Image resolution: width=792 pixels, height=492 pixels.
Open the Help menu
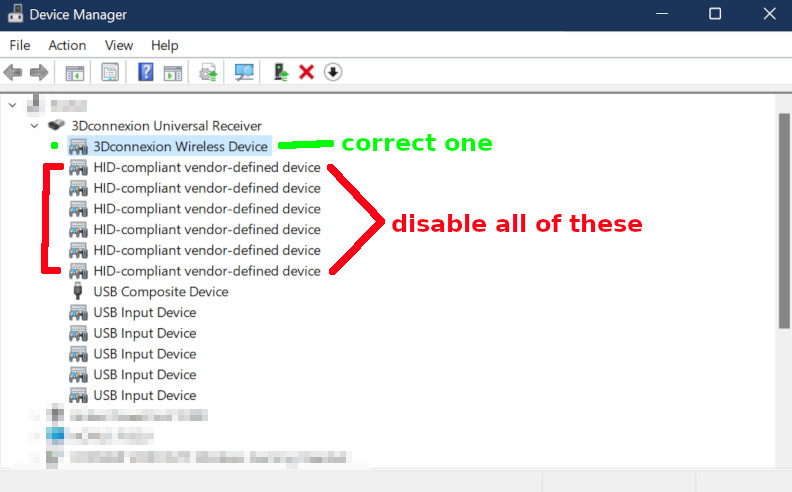[x=165, y=45]
